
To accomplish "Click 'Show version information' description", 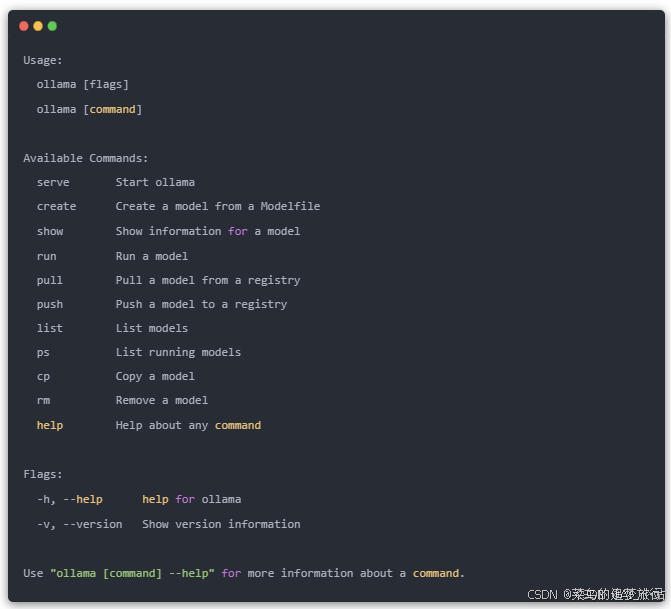I will tap(221, 525).
